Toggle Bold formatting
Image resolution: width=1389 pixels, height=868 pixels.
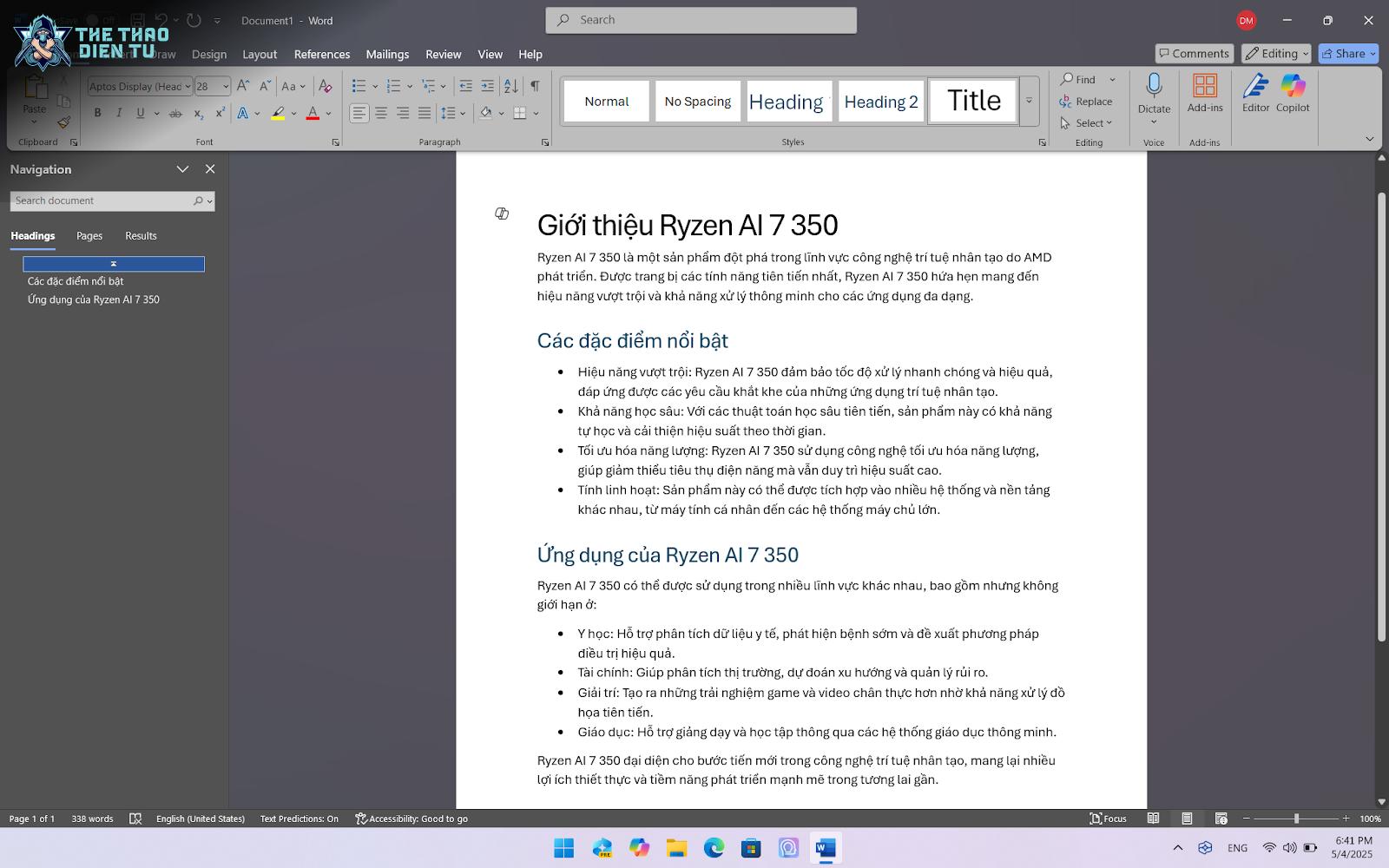click(97, 113)
